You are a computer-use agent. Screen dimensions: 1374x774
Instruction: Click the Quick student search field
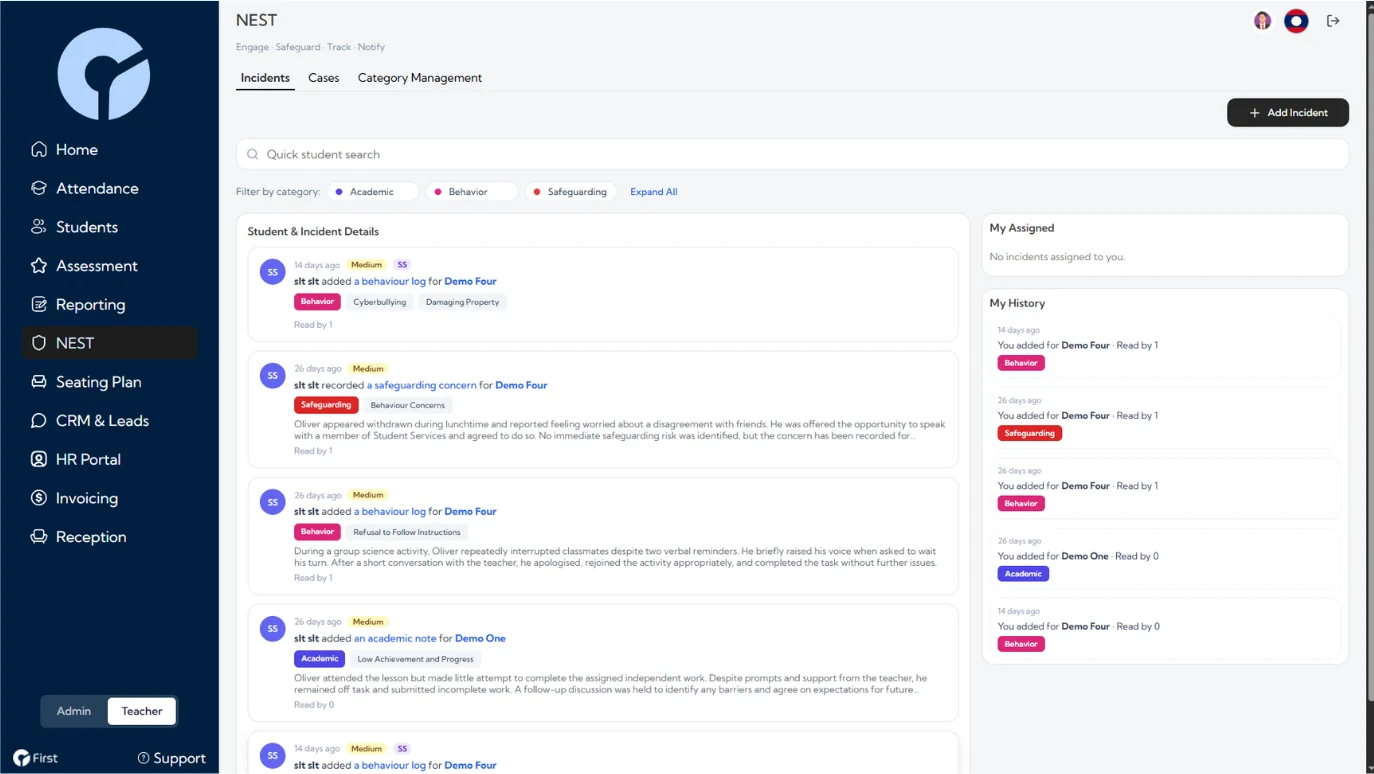[792, 154]
